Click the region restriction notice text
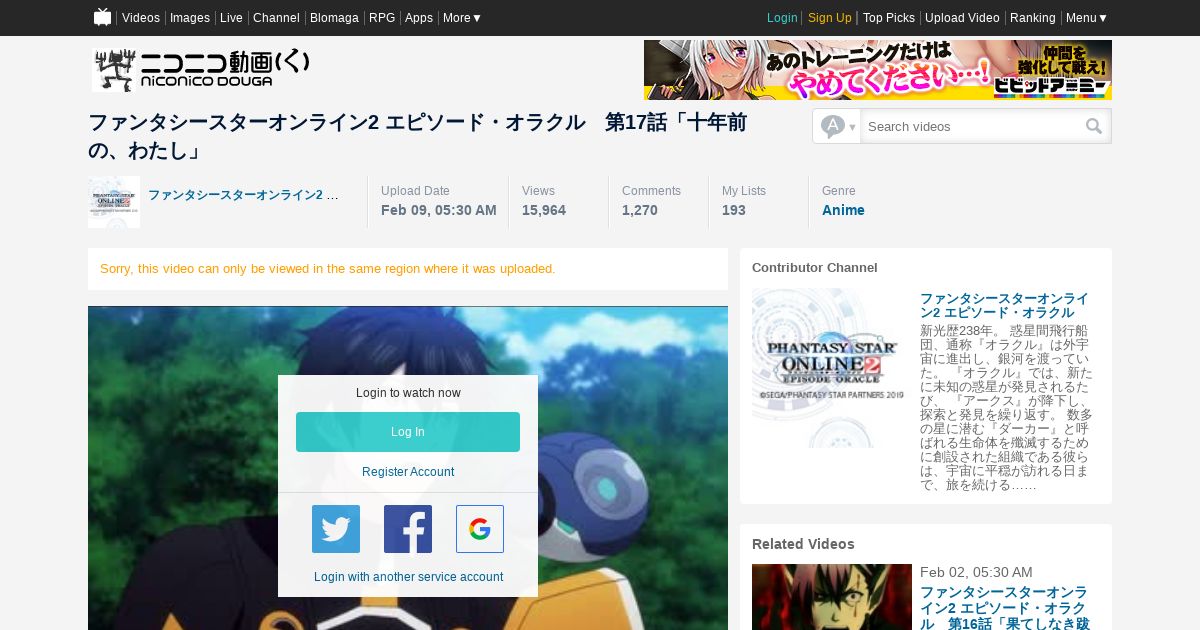Image resolution: width=1200 pixels, height=630 pixels. click(x=328, y=269)
